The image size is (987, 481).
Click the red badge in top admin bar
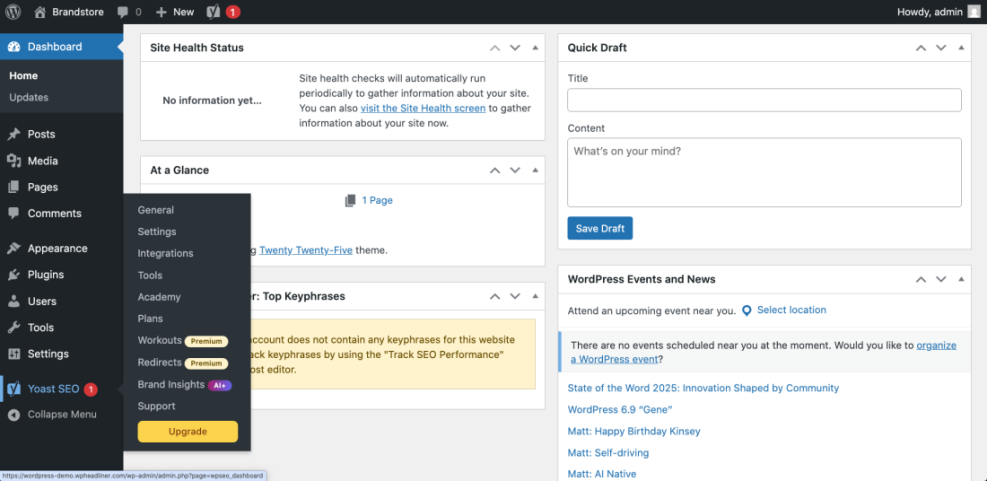pyautogui.click(x=233, y=12)
